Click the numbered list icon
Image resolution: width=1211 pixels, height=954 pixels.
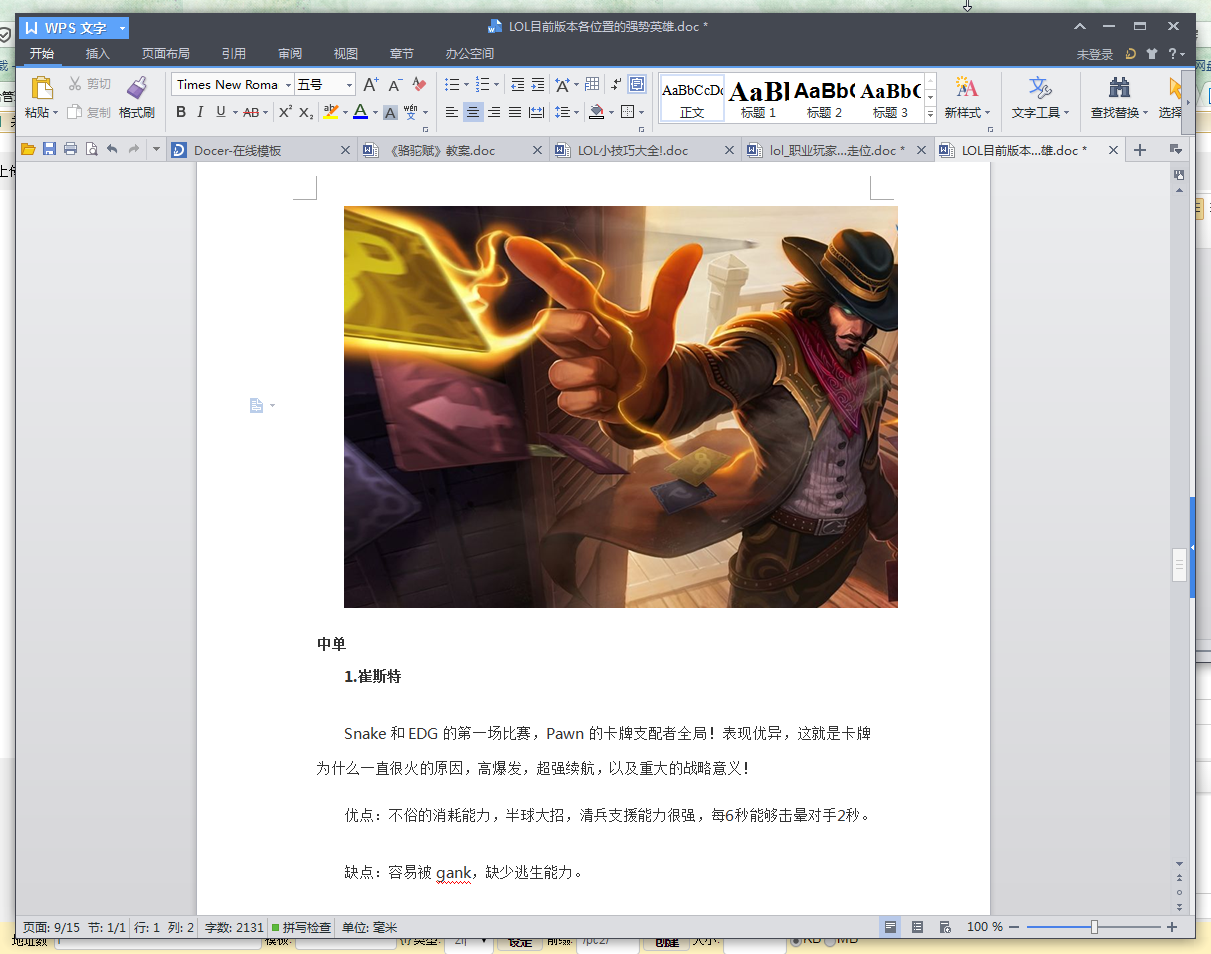pos(483,85)
